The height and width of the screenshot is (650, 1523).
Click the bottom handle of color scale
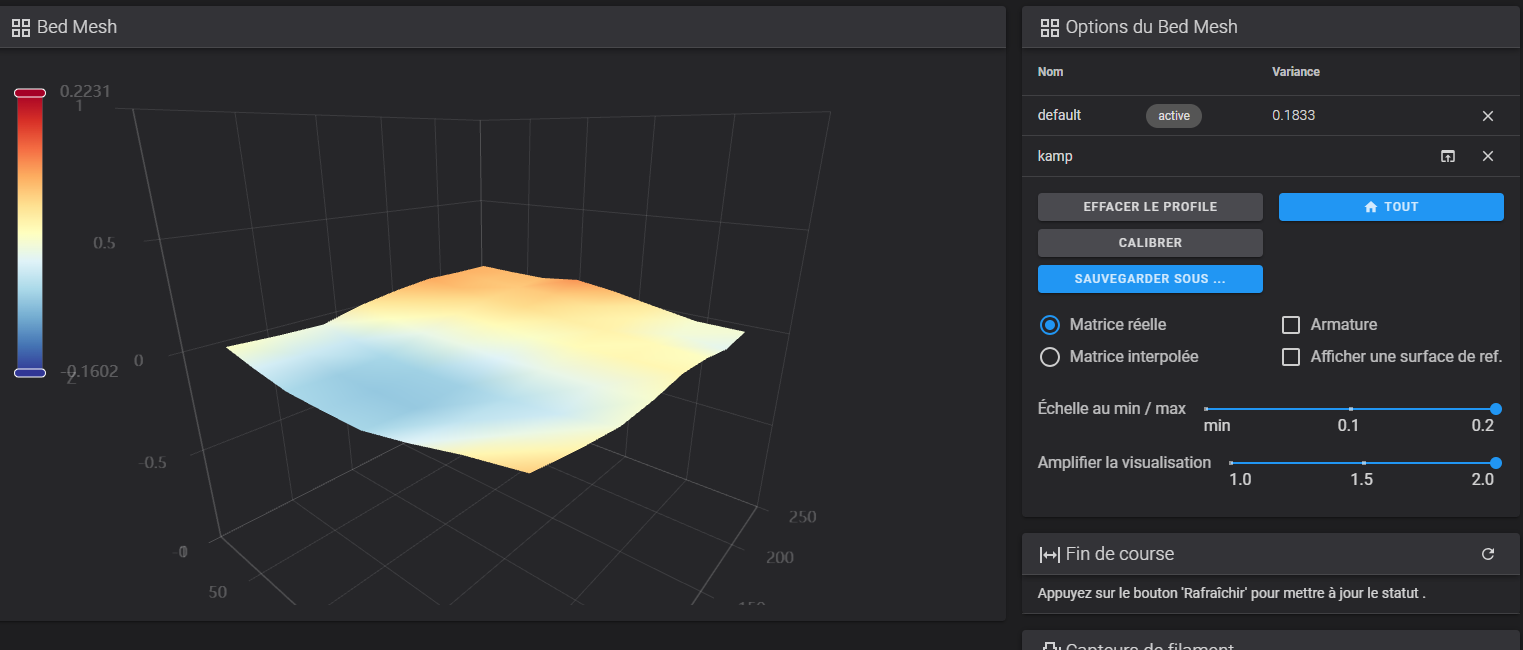point(30,373)
